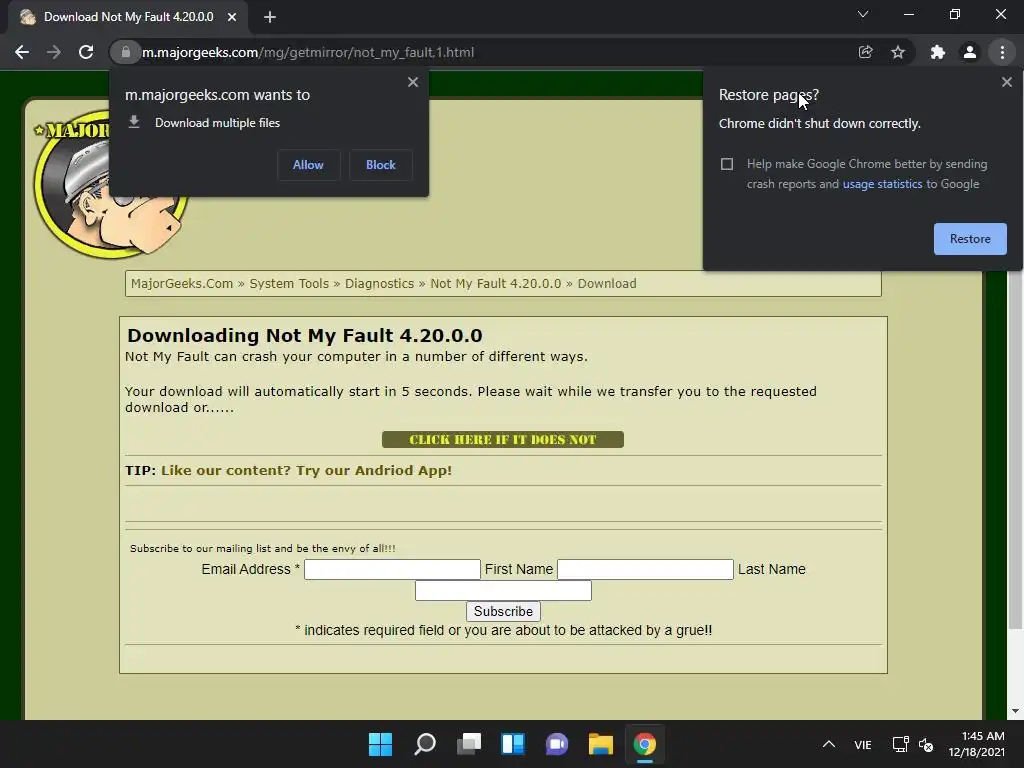Open File Explorer from taskbar
This screenshot has height=768, width=1024.
tap(601, 744)
